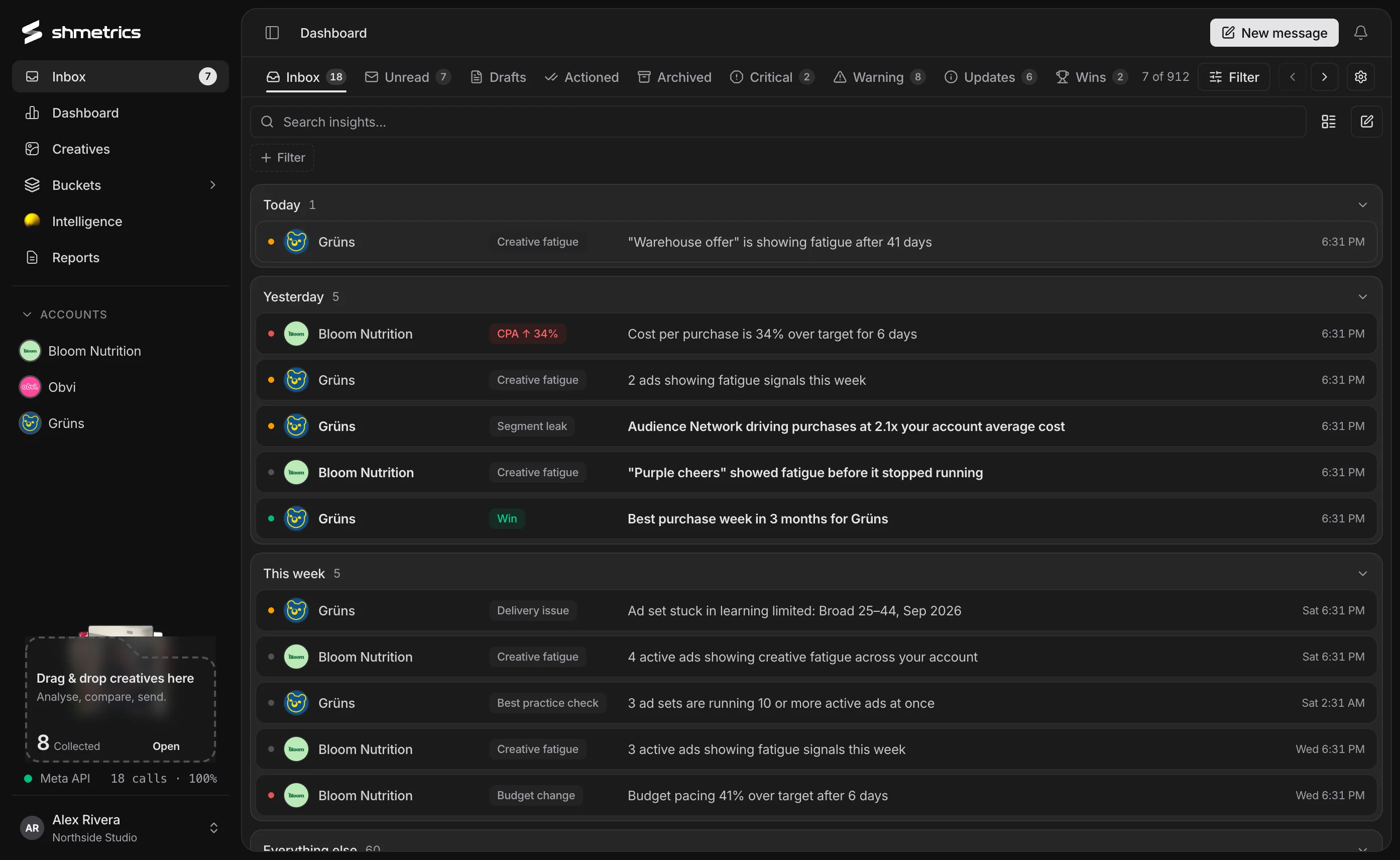Viewport: 1400px width, 860px height.
Task: Click the creatives drag and drop zone
Action: click(121, 698)
